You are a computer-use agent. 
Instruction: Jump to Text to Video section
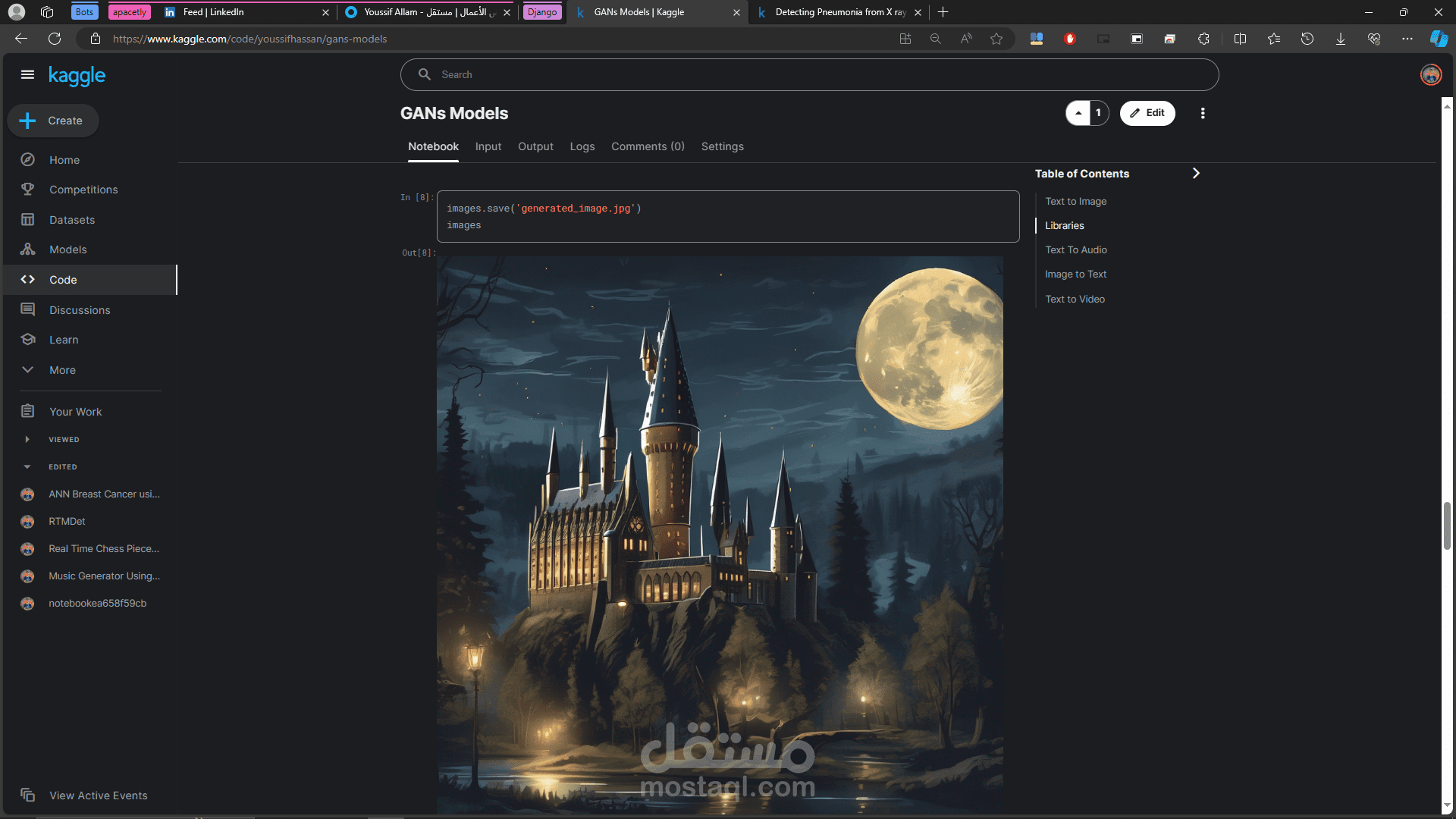point(1075,299)
